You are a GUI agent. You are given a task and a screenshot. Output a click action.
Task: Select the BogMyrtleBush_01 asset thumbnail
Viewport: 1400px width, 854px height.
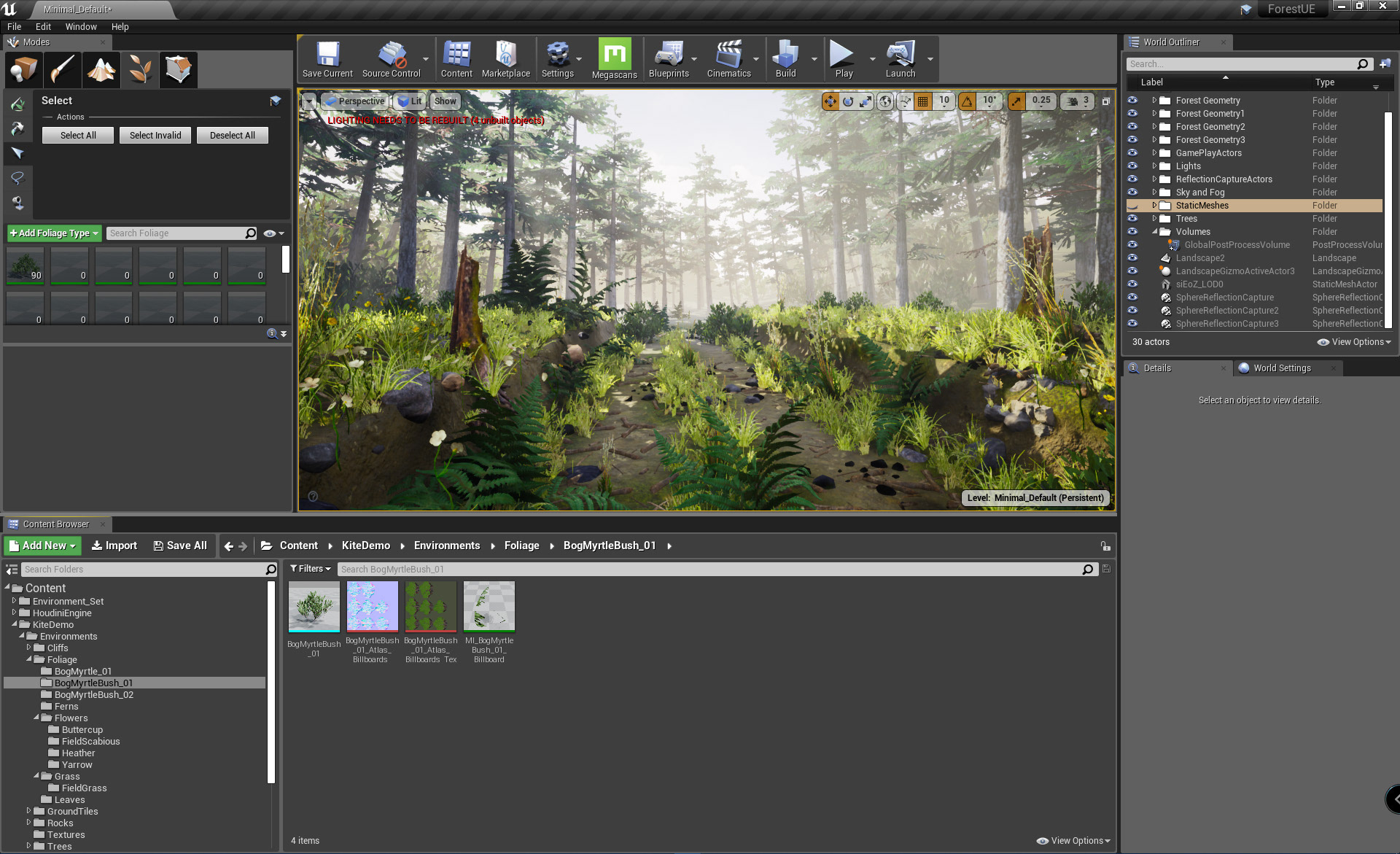point(314,607)
